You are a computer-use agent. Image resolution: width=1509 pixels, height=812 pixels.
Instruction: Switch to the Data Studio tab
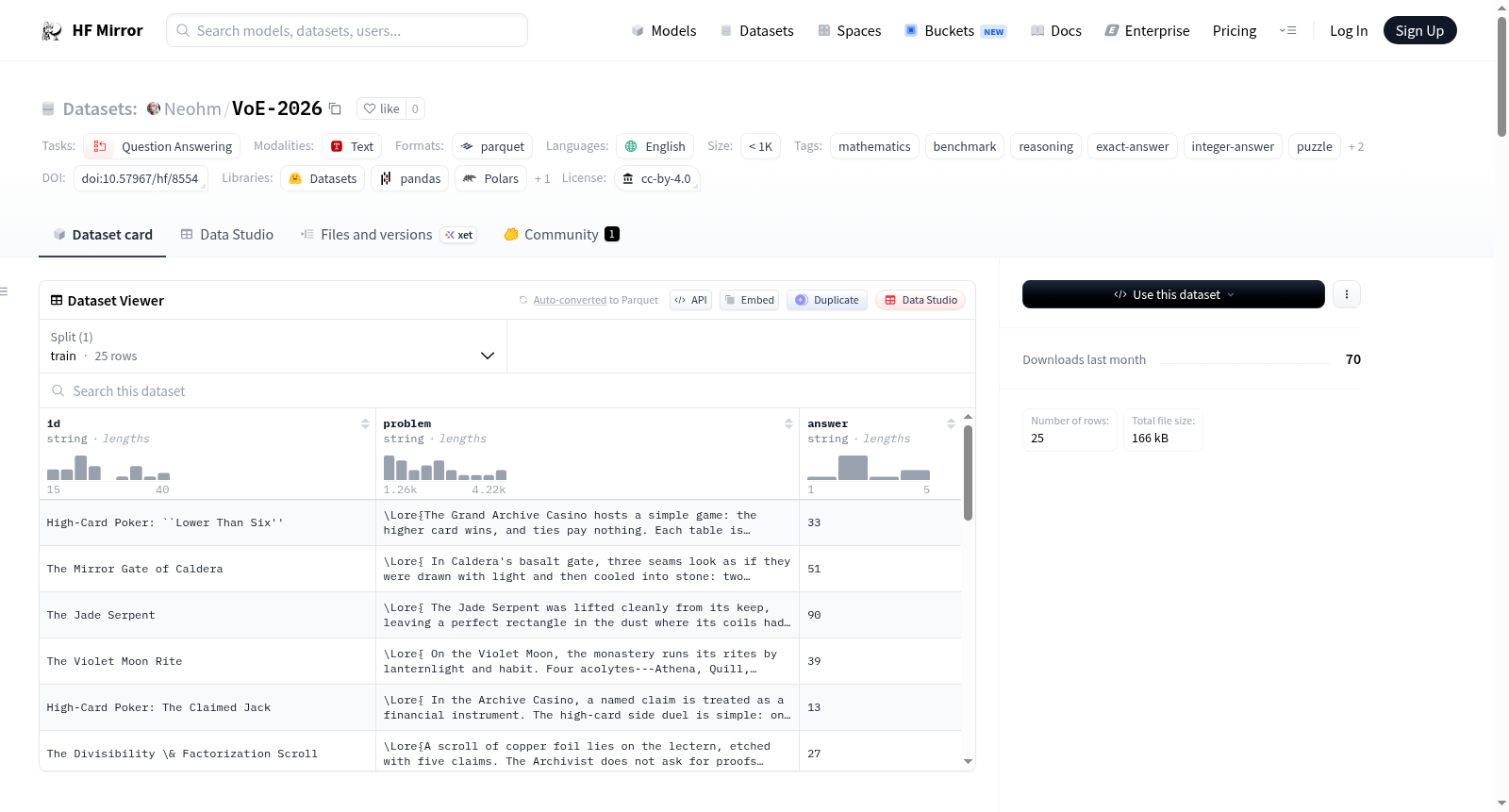click(226, 235)
